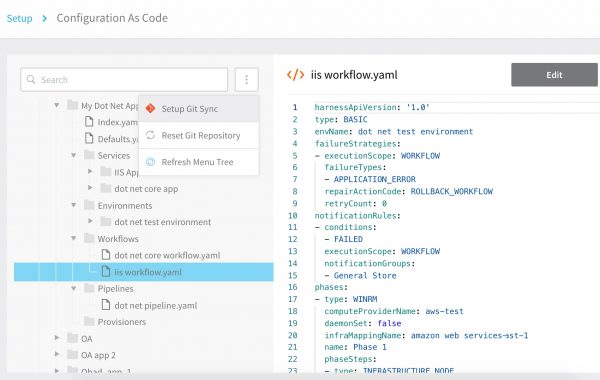
Task: Collapse the My Dot Net App tree node
Action: 57,105
